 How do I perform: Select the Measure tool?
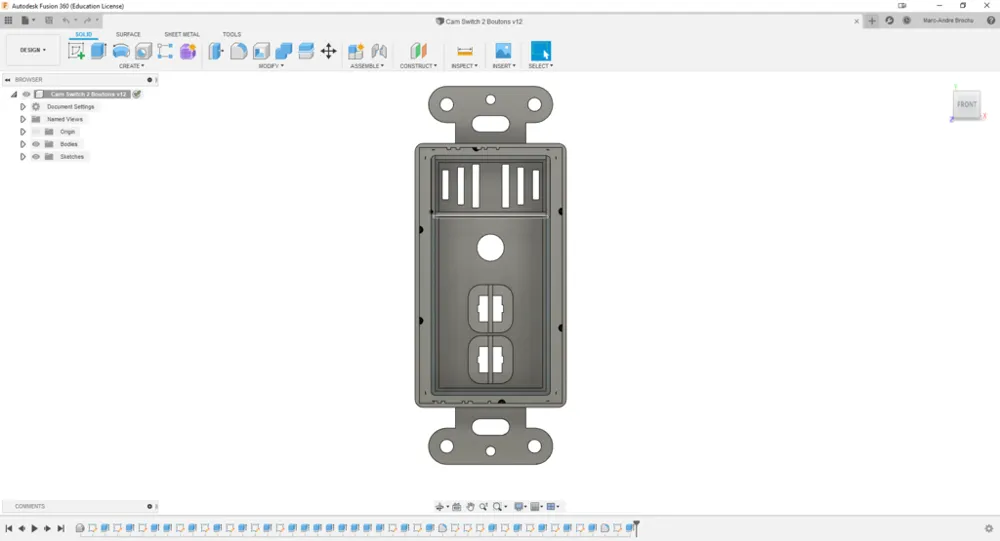(x=465, y=51)
